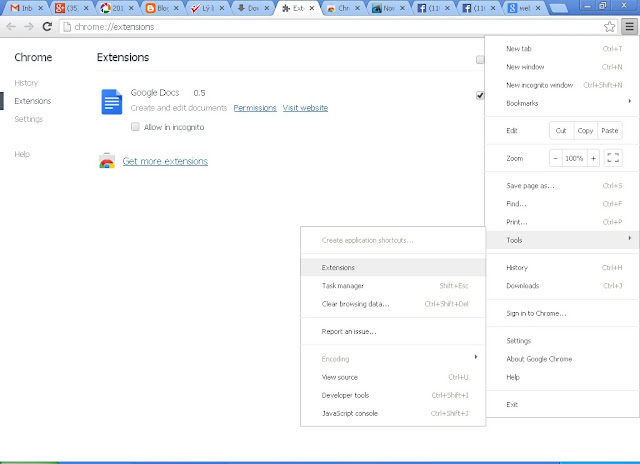
Task: Toggle Allow in incognito checkbox
Action: (135, 127)
